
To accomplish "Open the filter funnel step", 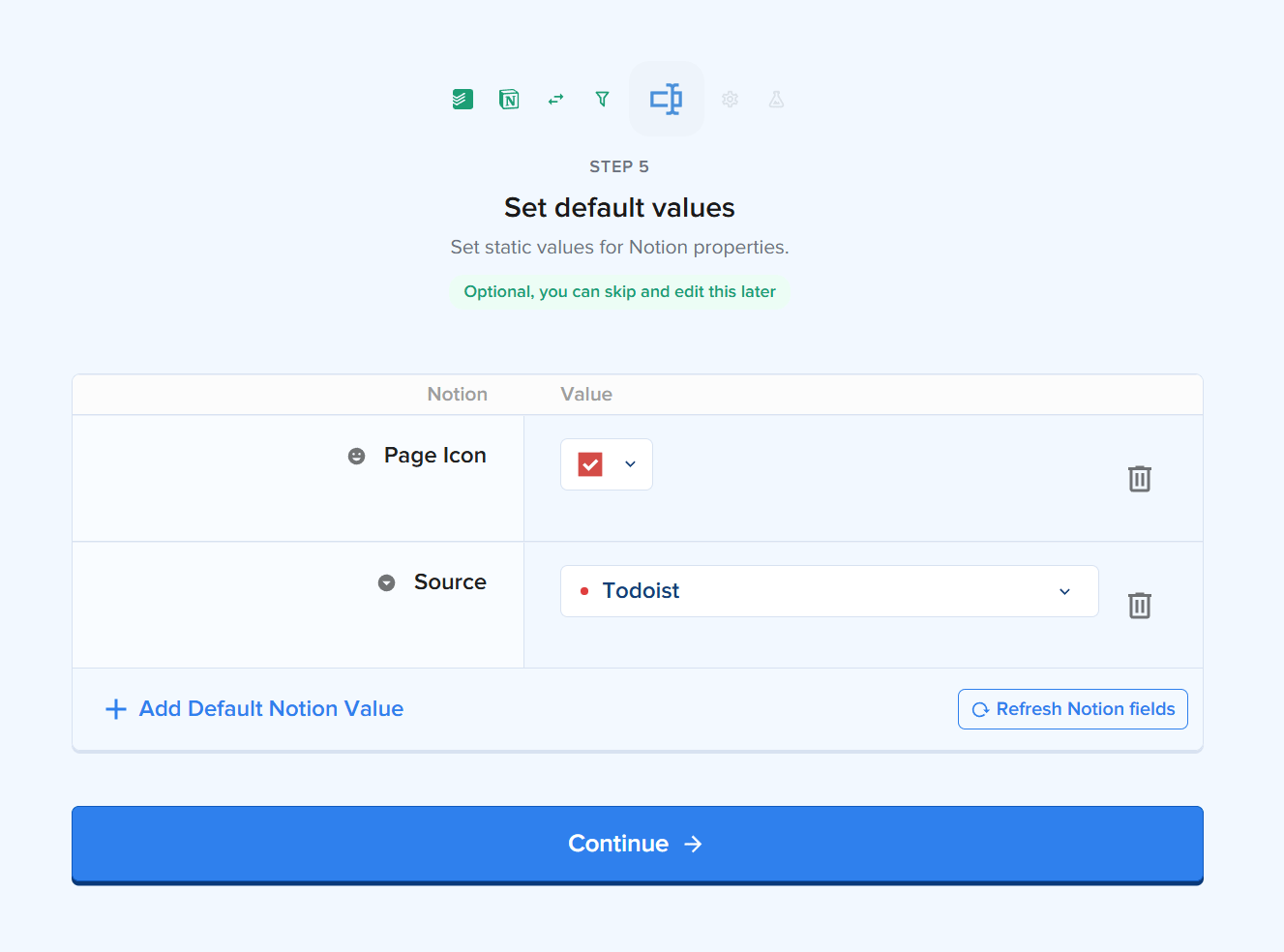I will [x=602, y=99].
